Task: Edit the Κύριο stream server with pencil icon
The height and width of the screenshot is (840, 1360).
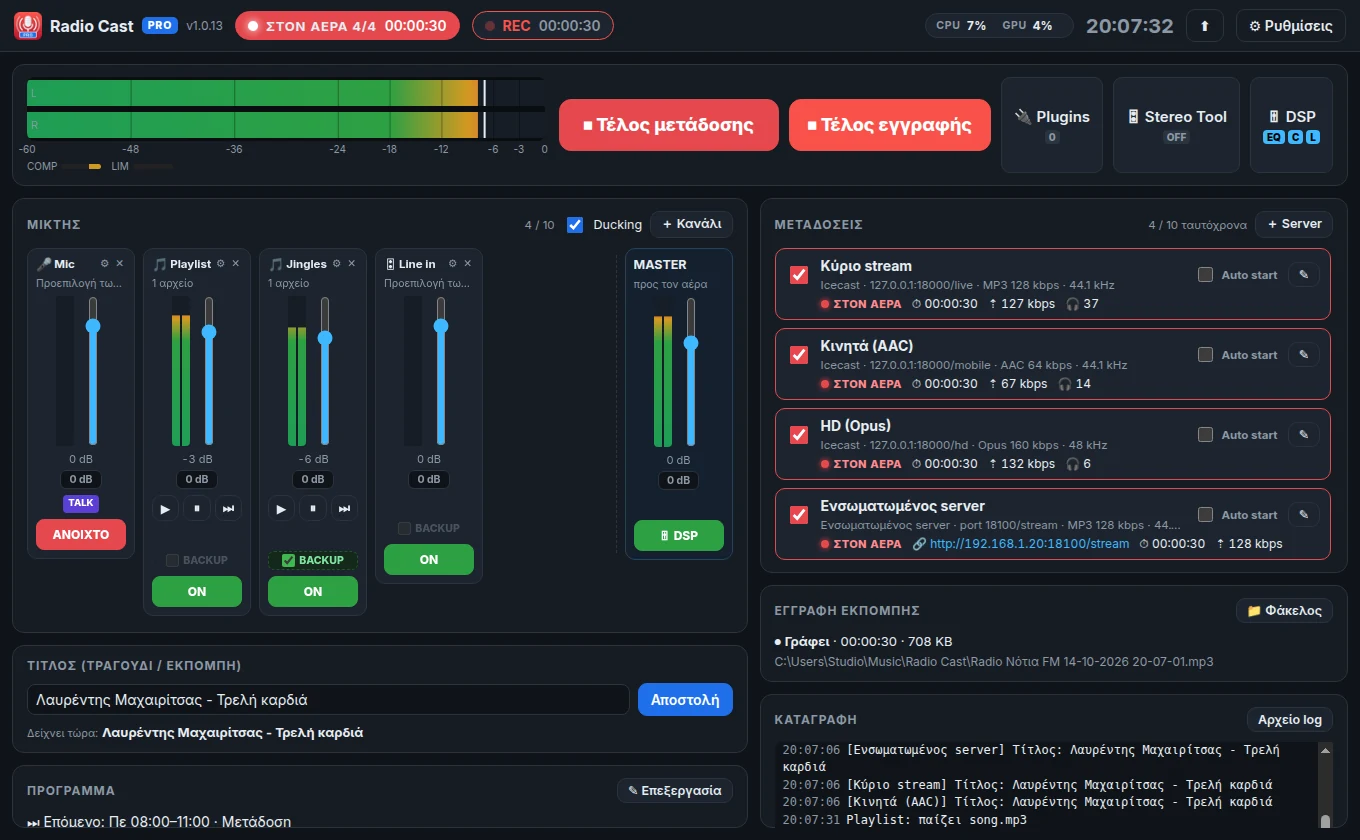Action: tap(1303, 275)
